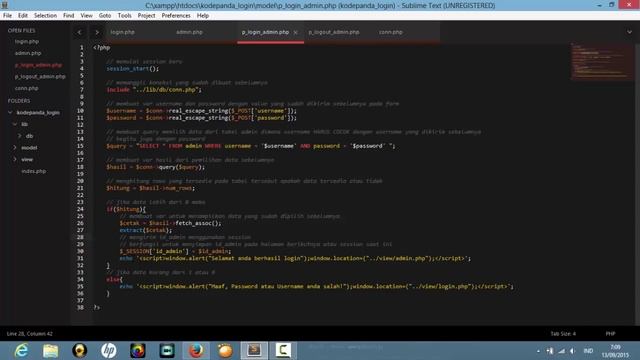Open the File menu

[x=7, y=16]
